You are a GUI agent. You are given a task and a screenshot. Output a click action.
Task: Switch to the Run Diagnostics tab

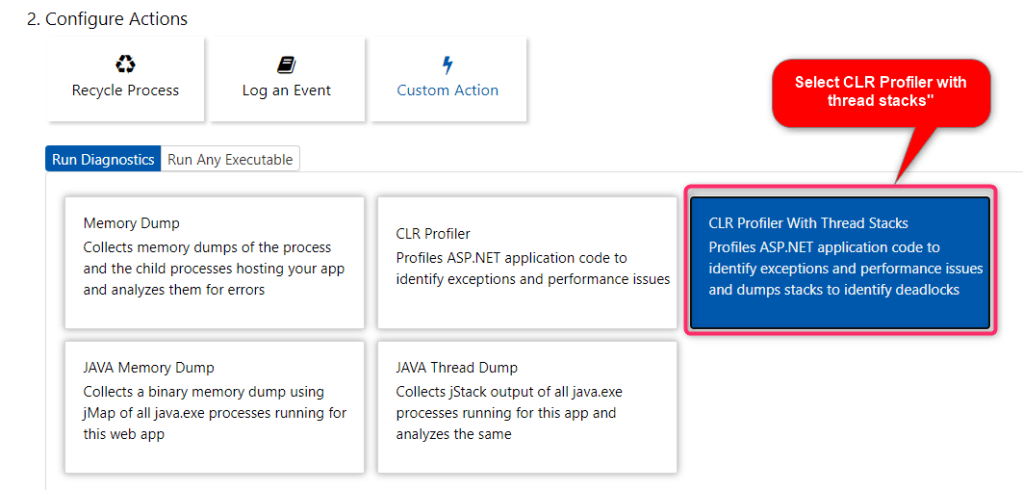(x=103, y=159)
